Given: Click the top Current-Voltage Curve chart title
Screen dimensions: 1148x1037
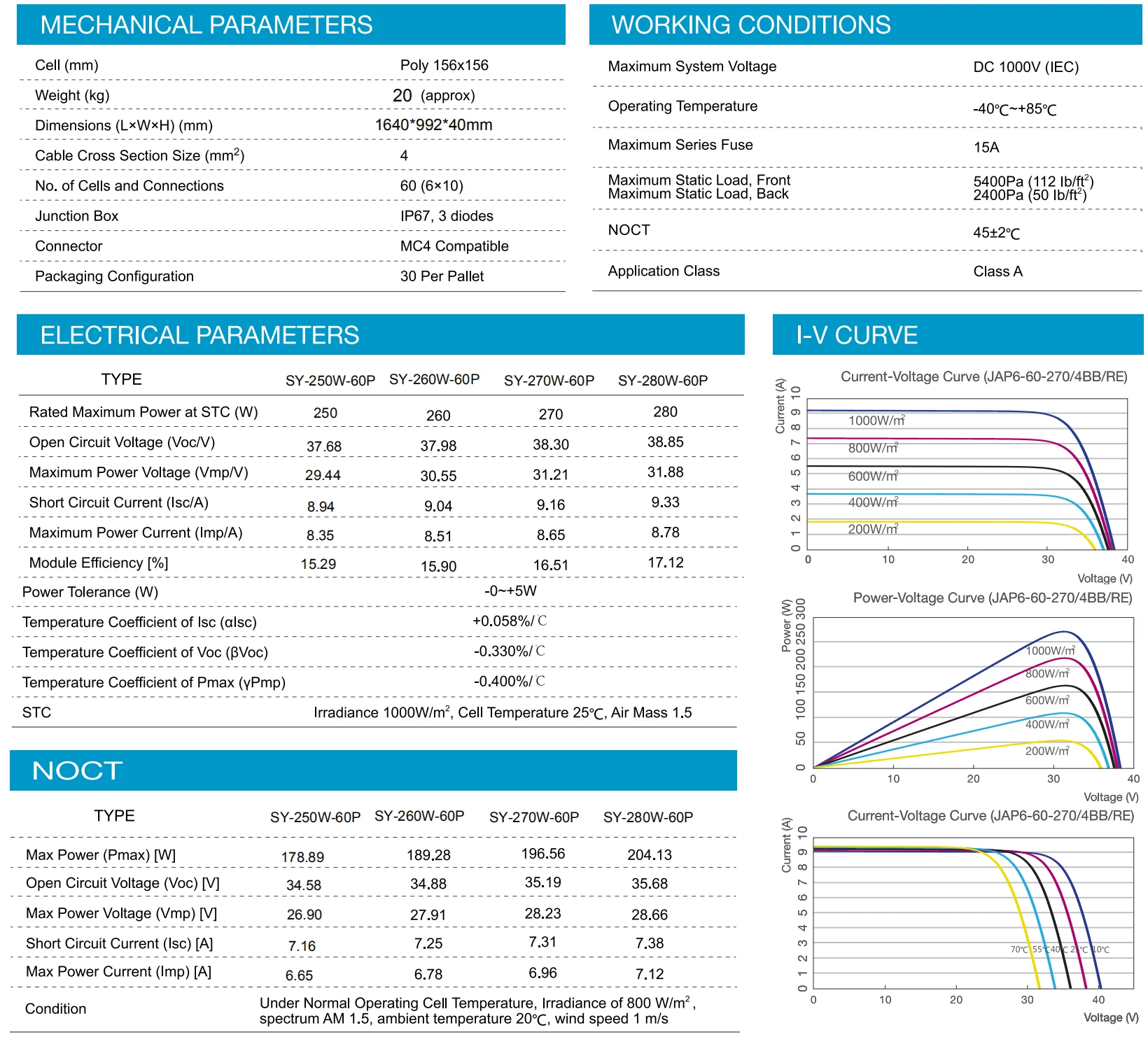Looking at the screenshot, I should click(984, 377).
